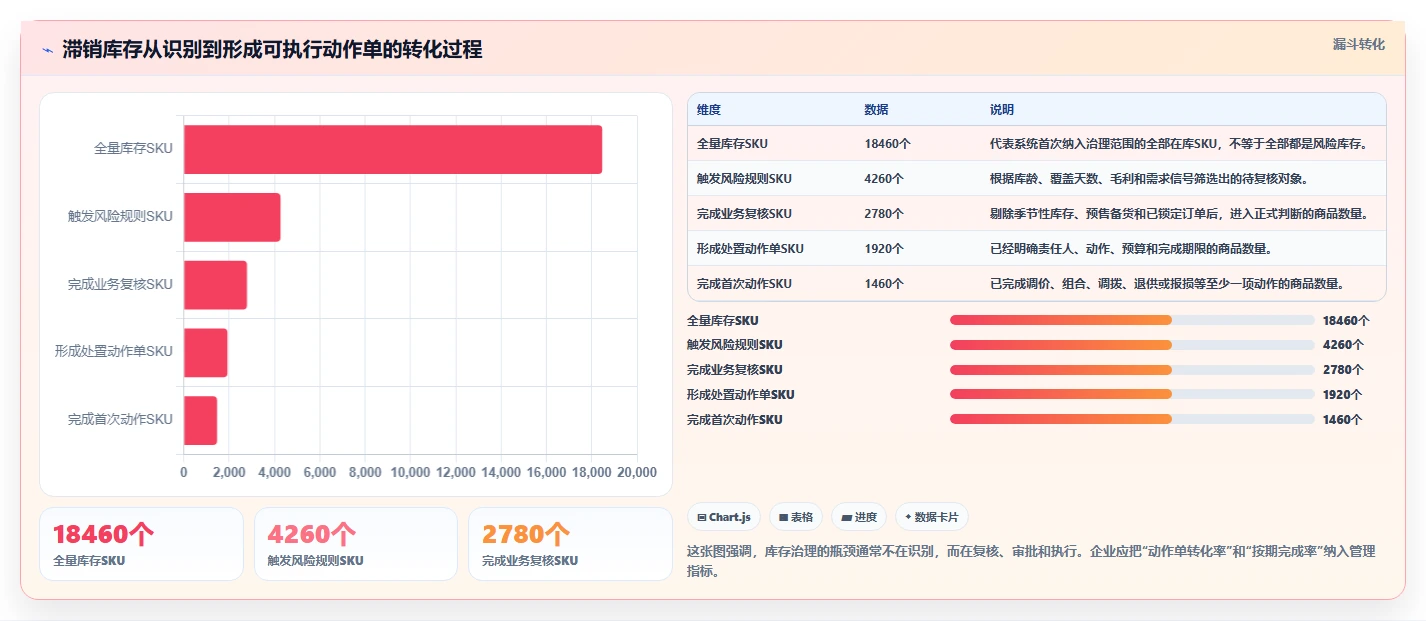Click the 触发风险规则SKU label in the progress list
Image resolution: width=1426 pixels, height=621 pixels.
[x=734, y=345]
